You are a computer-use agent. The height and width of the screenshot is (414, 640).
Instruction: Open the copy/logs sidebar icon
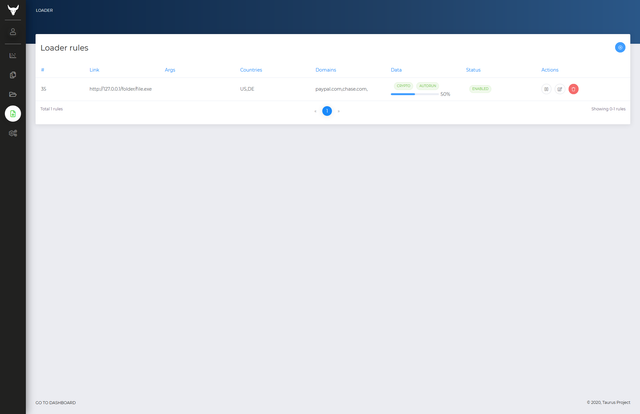pos(13,75)
